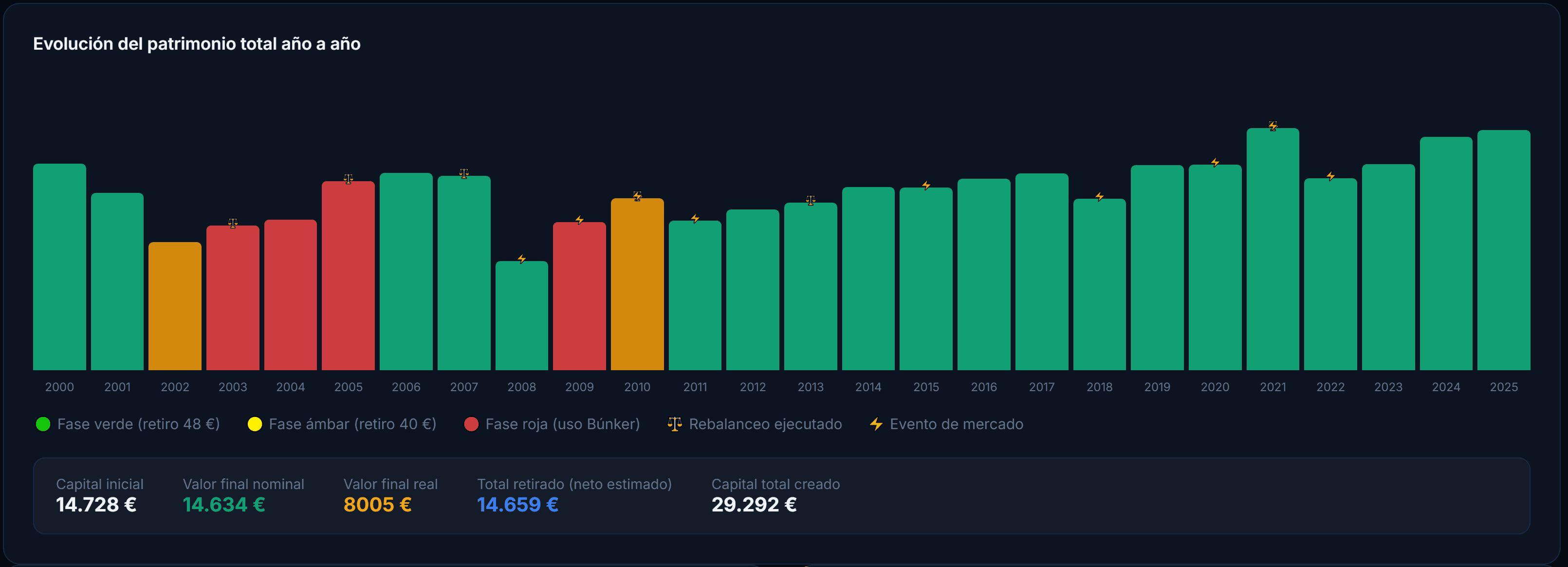The image size is (1568, 567).
Task: Click the lightning bolt icon above the 2022 bar
Action: click(1330, 176)
